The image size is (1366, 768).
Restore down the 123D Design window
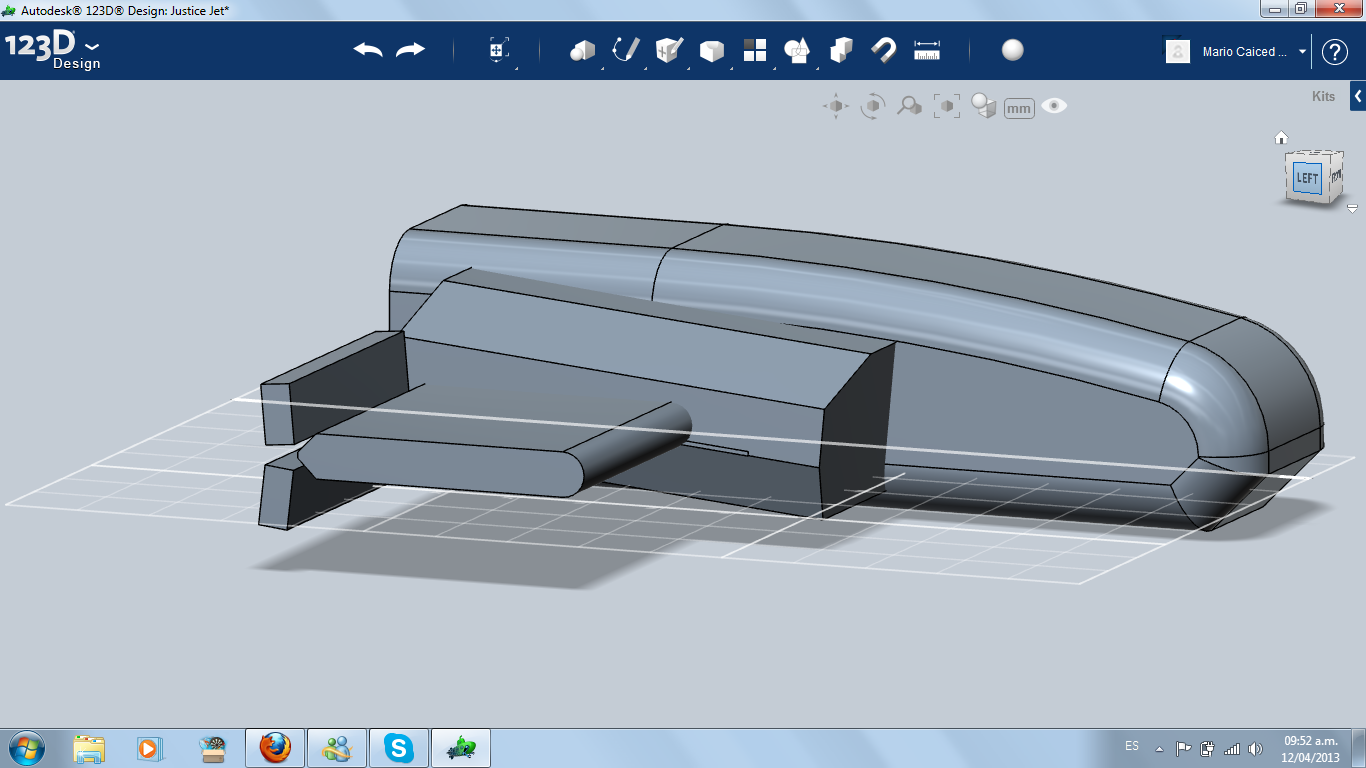(x=1300, y=9)
